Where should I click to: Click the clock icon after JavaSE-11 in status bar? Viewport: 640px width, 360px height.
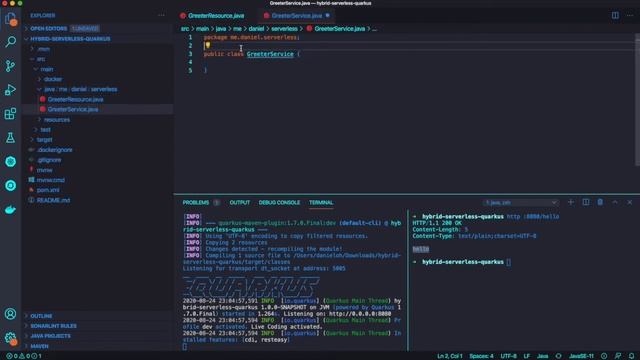pyautogui.click(x=604, y=356)
